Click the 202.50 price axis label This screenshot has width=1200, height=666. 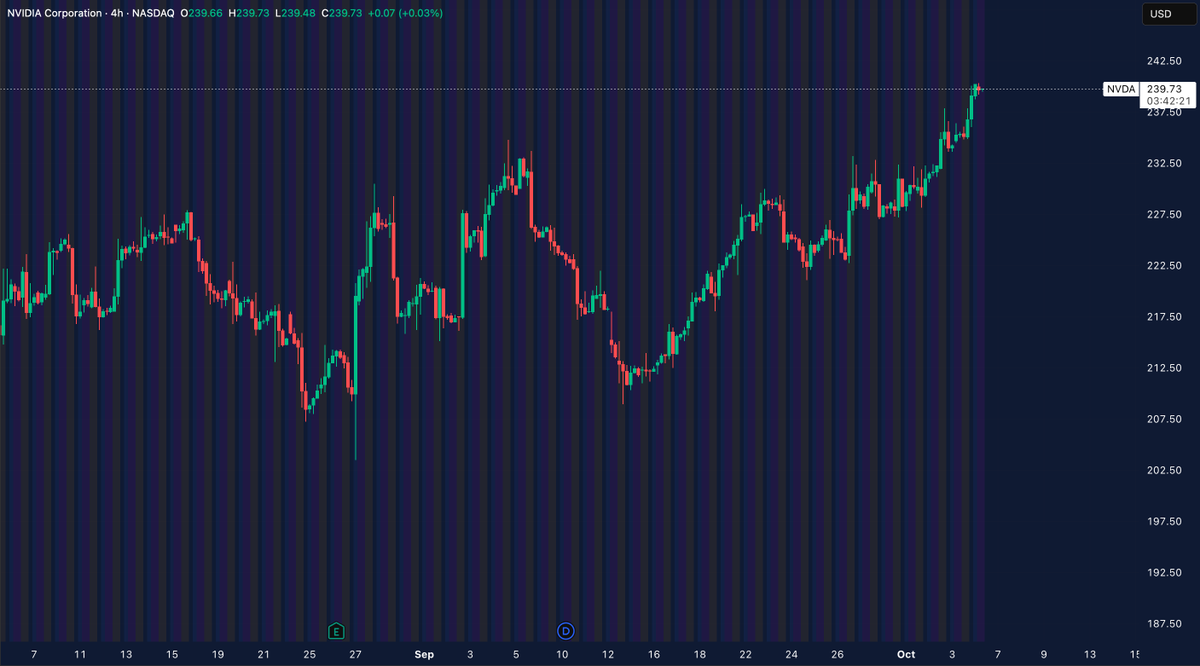pyautogui.click(x=1163, y=470)
